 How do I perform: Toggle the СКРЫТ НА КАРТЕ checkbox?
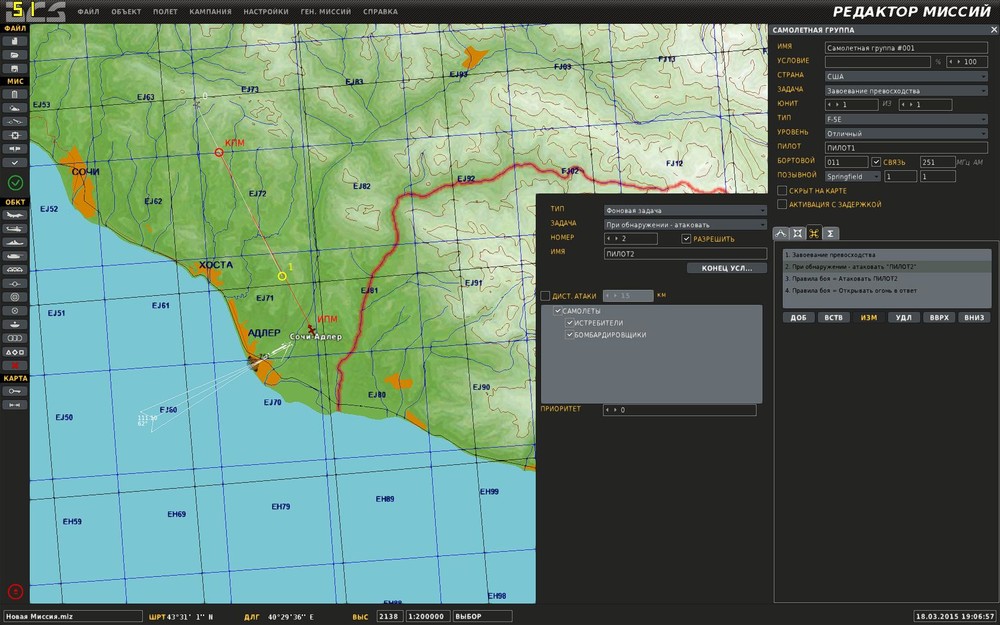pos(782,190)
